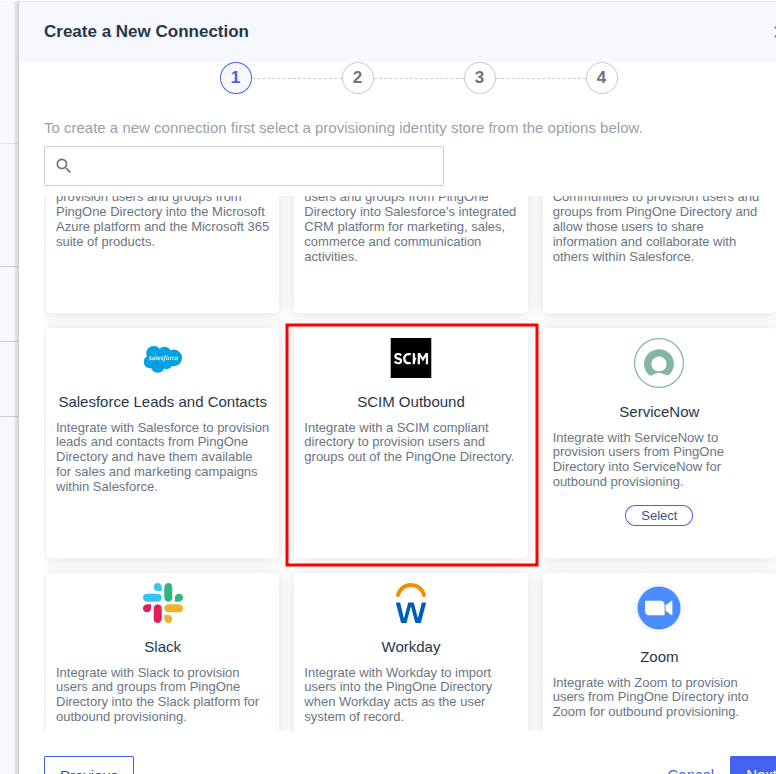Click the Salesforce Communities card description
The width and height of the screenshot is (776, 774).
[x=656, y=230]
